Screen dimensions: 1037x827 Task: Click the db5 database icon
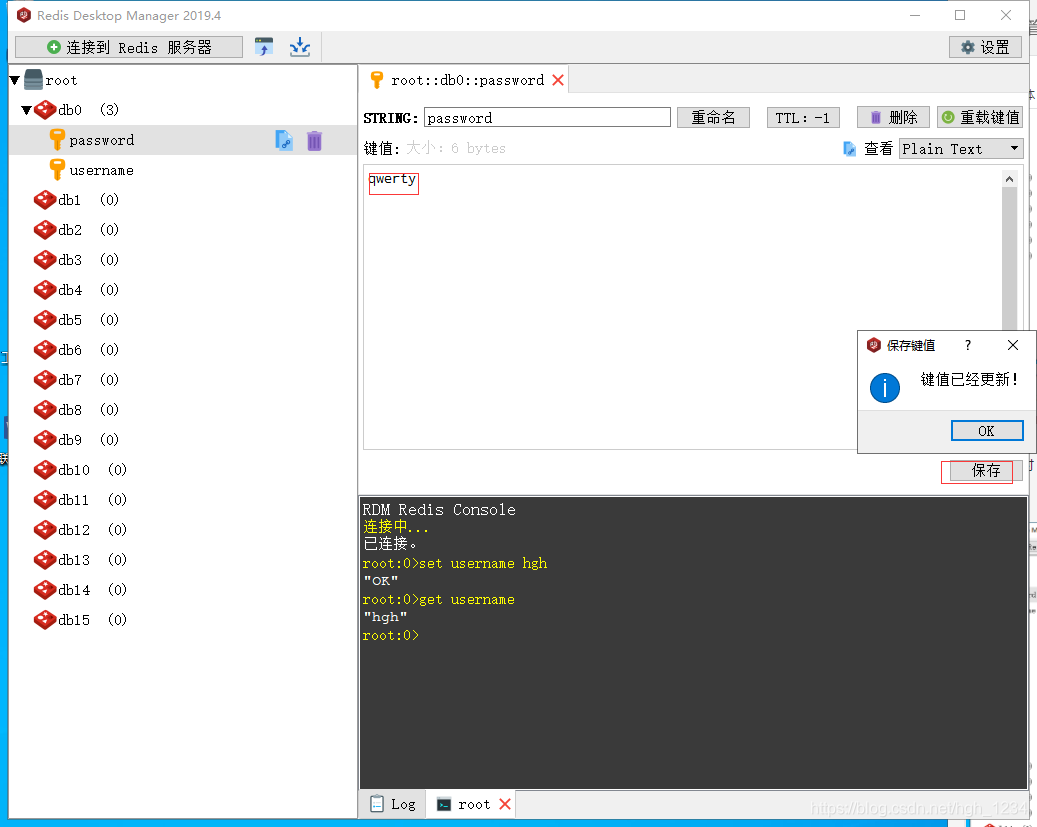point(45,320)
